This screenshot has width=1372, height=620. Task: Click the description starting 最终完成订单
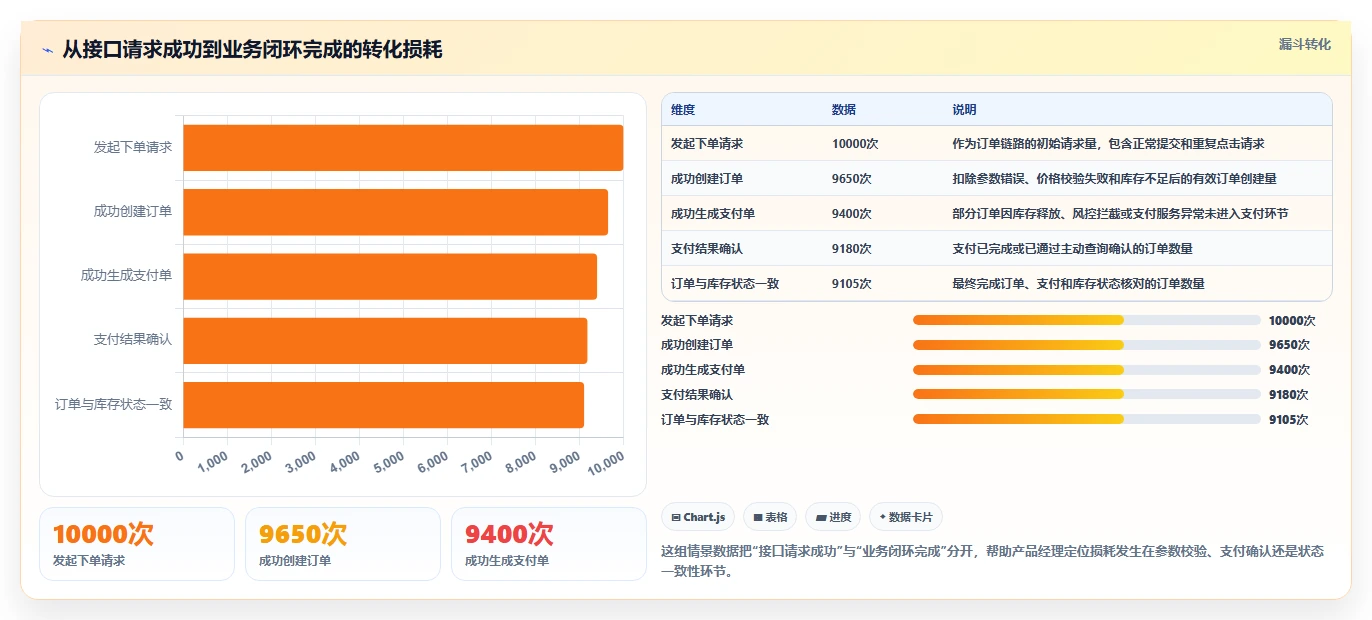(x=1079, y=284)
